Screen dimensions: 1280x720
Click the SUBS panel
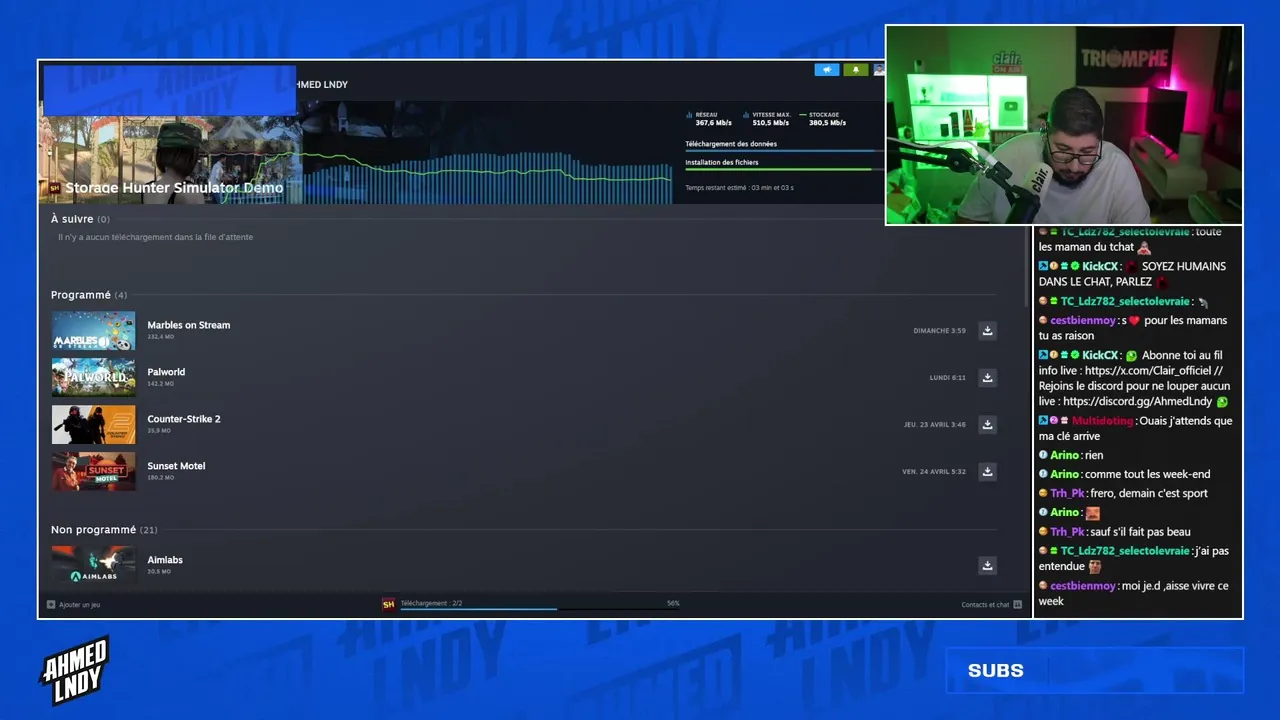[x=1094, y=670]
